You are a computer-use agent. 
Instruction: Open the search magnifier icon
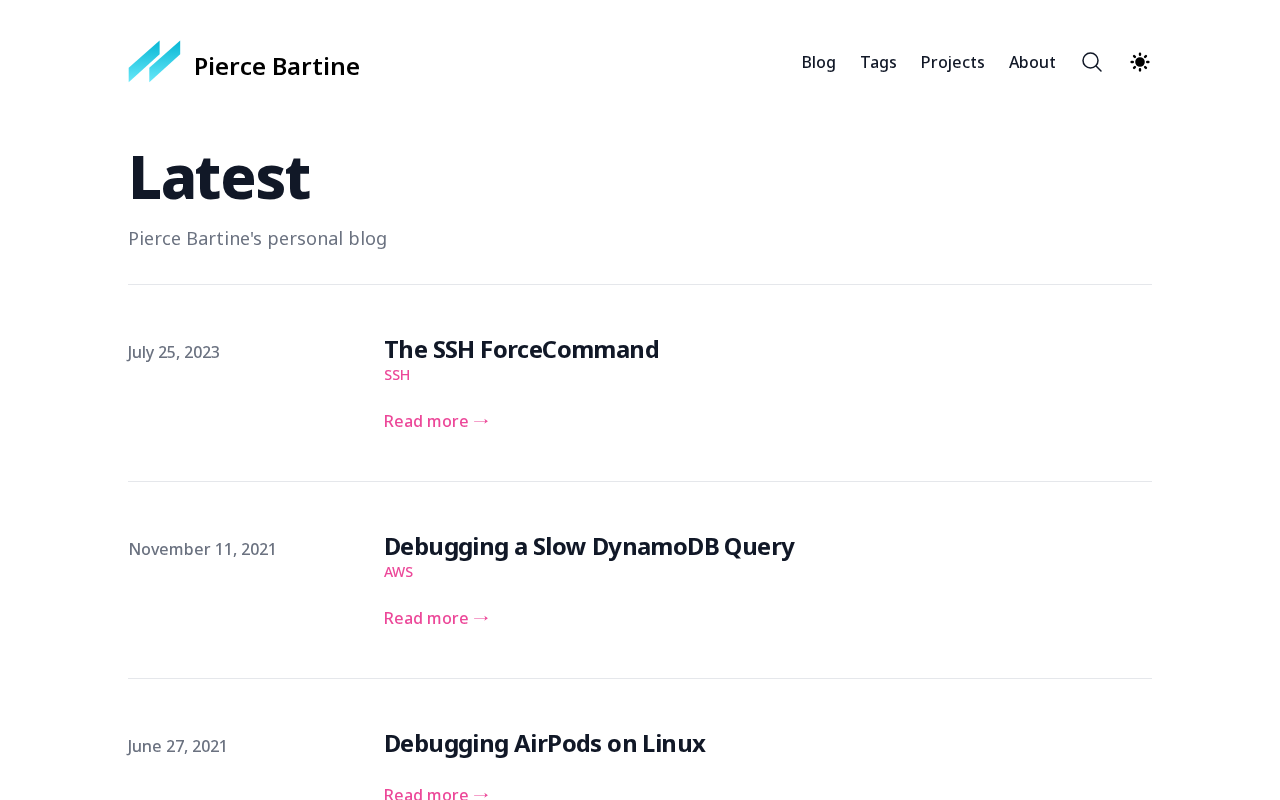1092,62
